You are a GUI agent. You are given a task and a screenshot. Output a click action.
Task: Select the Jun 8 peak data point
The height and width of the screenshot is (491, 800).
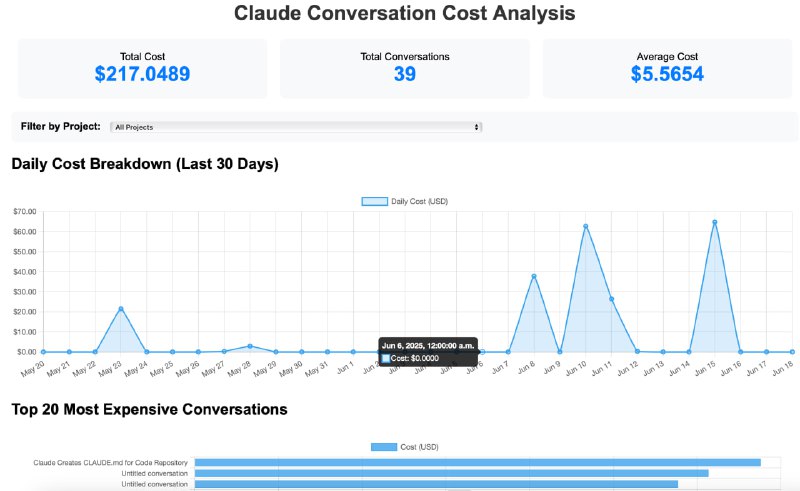click(x=534, y=276)
